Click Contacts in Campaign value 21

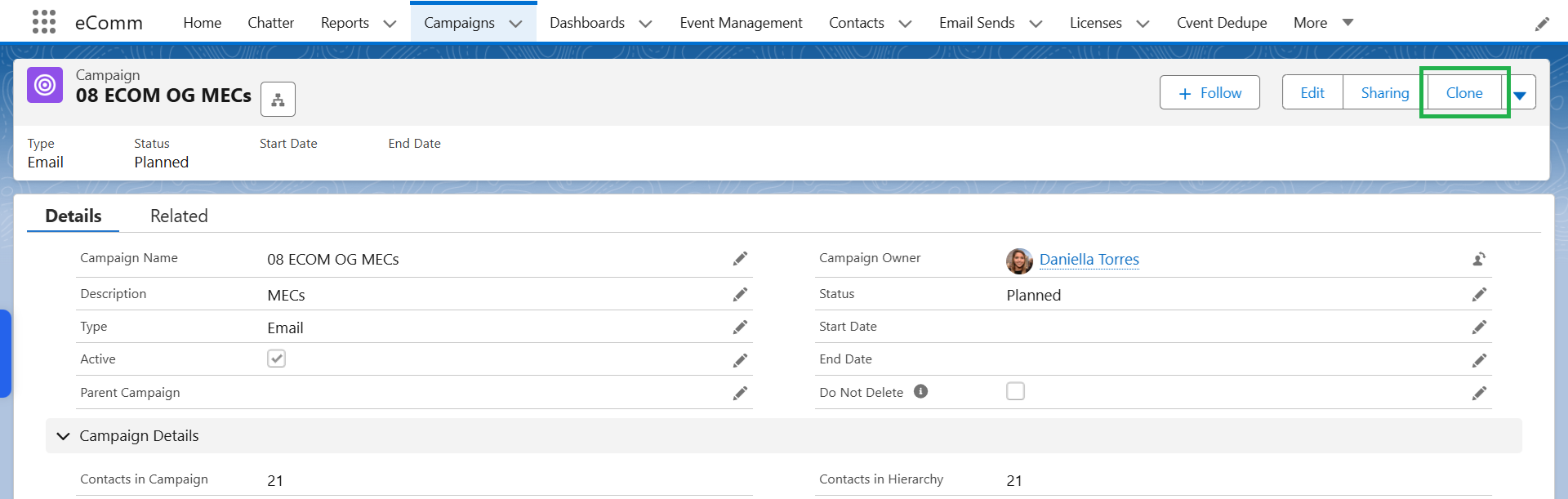click(x=275, y=480)
